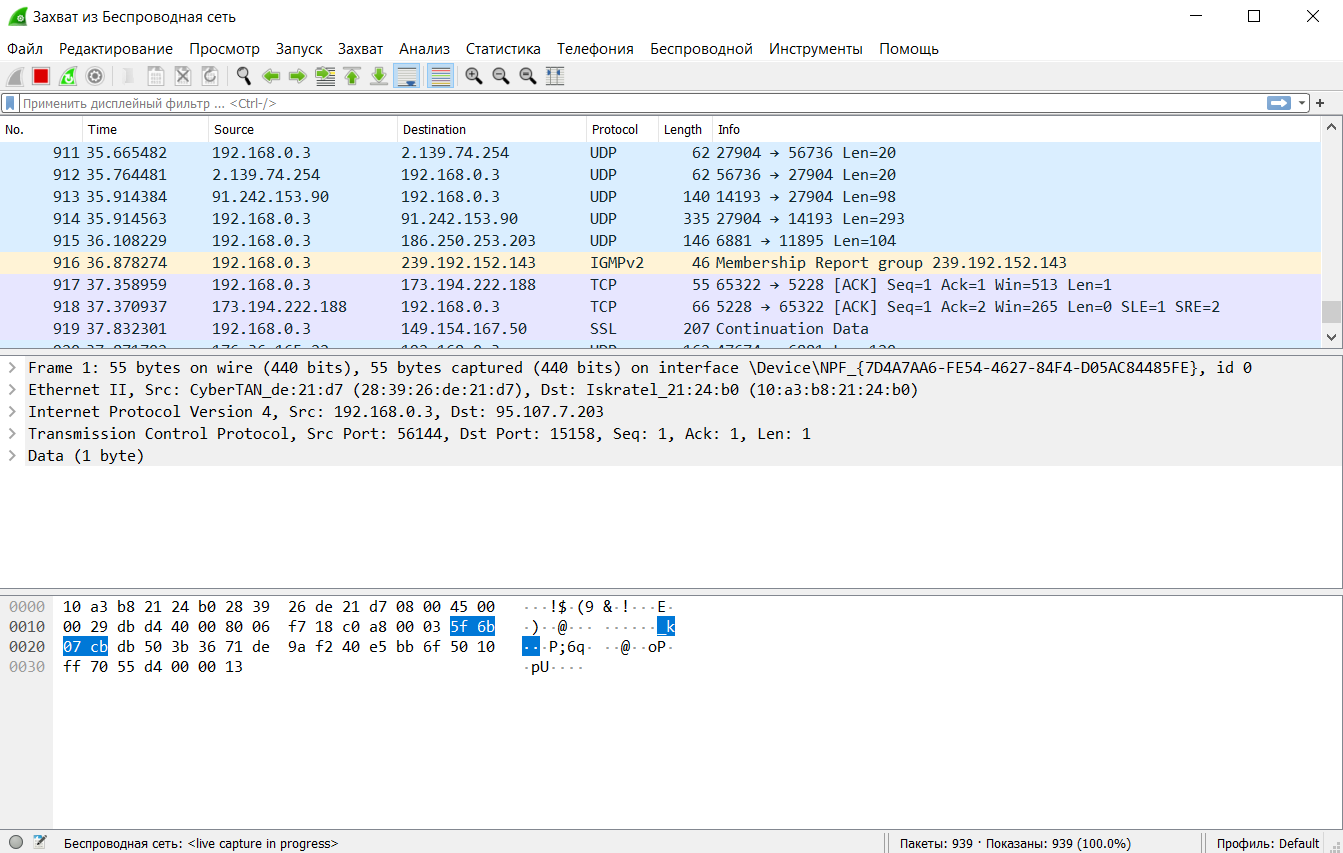
Task: Click Профиль: Default in status bar
Action: point(1267,843)
